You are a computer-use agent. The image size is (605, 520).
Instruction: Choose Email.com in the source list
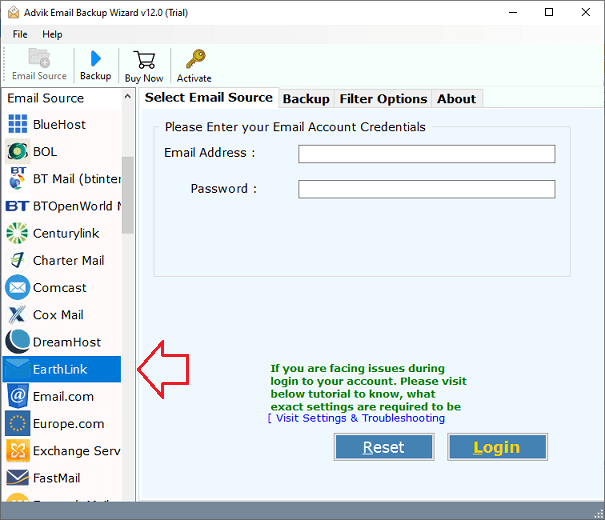tap(63, 397)
